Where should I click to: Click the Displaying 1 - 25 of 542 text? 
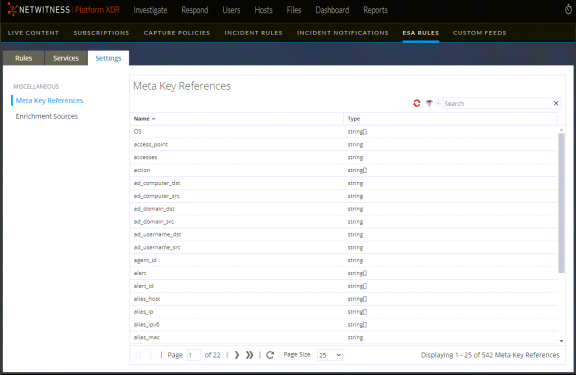[490, 355]
